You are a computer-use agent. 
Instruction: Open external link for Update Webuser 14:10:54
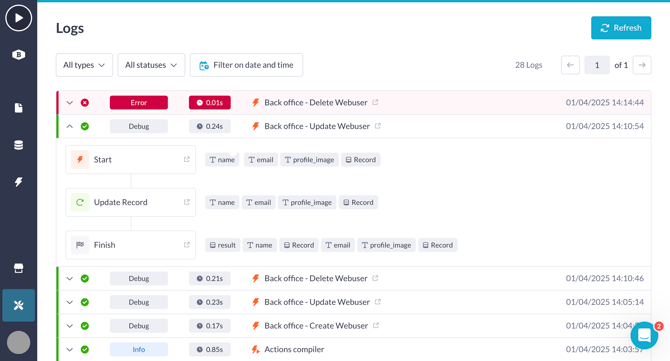[378, 126]
